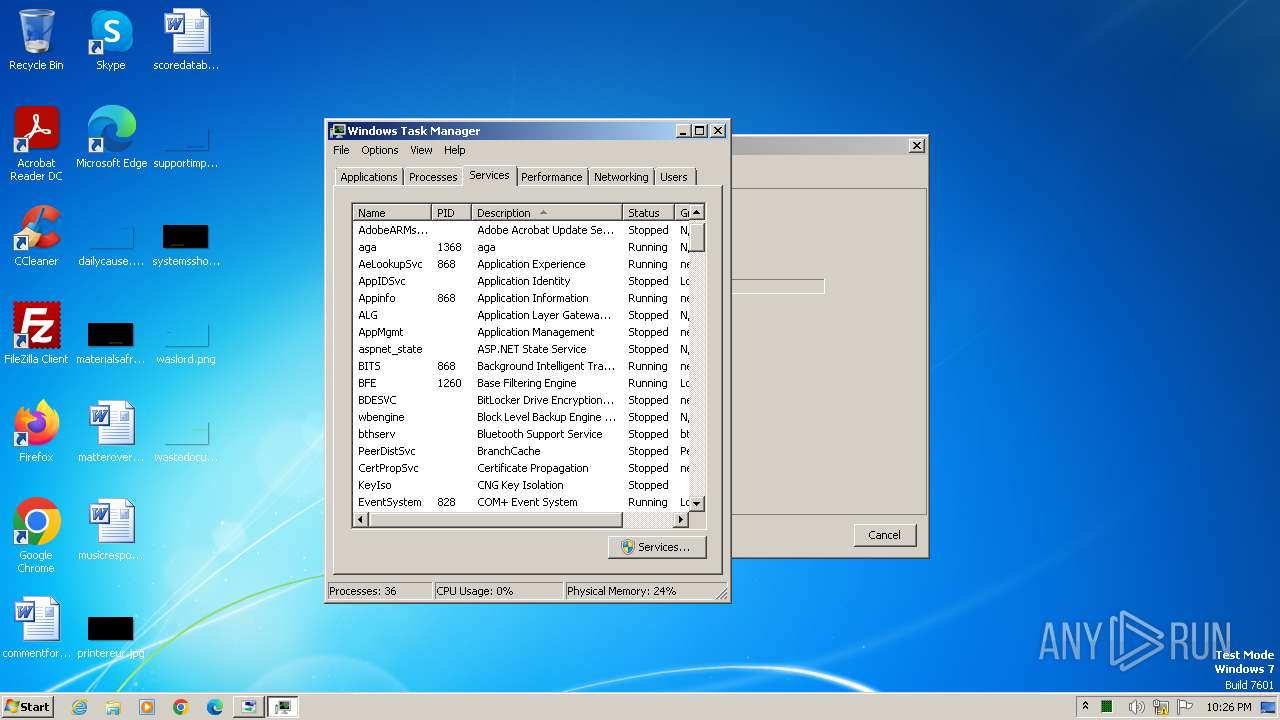
Task: Launch FileZilla Client shortcut
Action: click(x=36, y=334)
